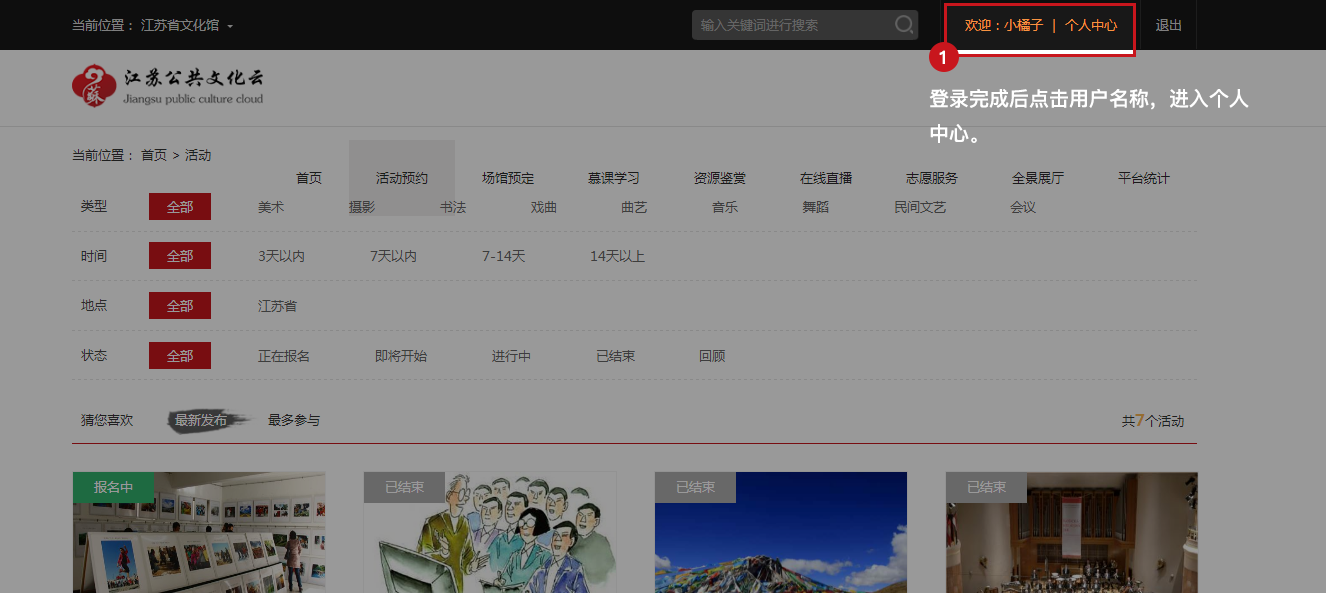
Task: Expand the 江苏省文化馆 location dropdown
Action: pyautogui.click(x=187, y=25)
